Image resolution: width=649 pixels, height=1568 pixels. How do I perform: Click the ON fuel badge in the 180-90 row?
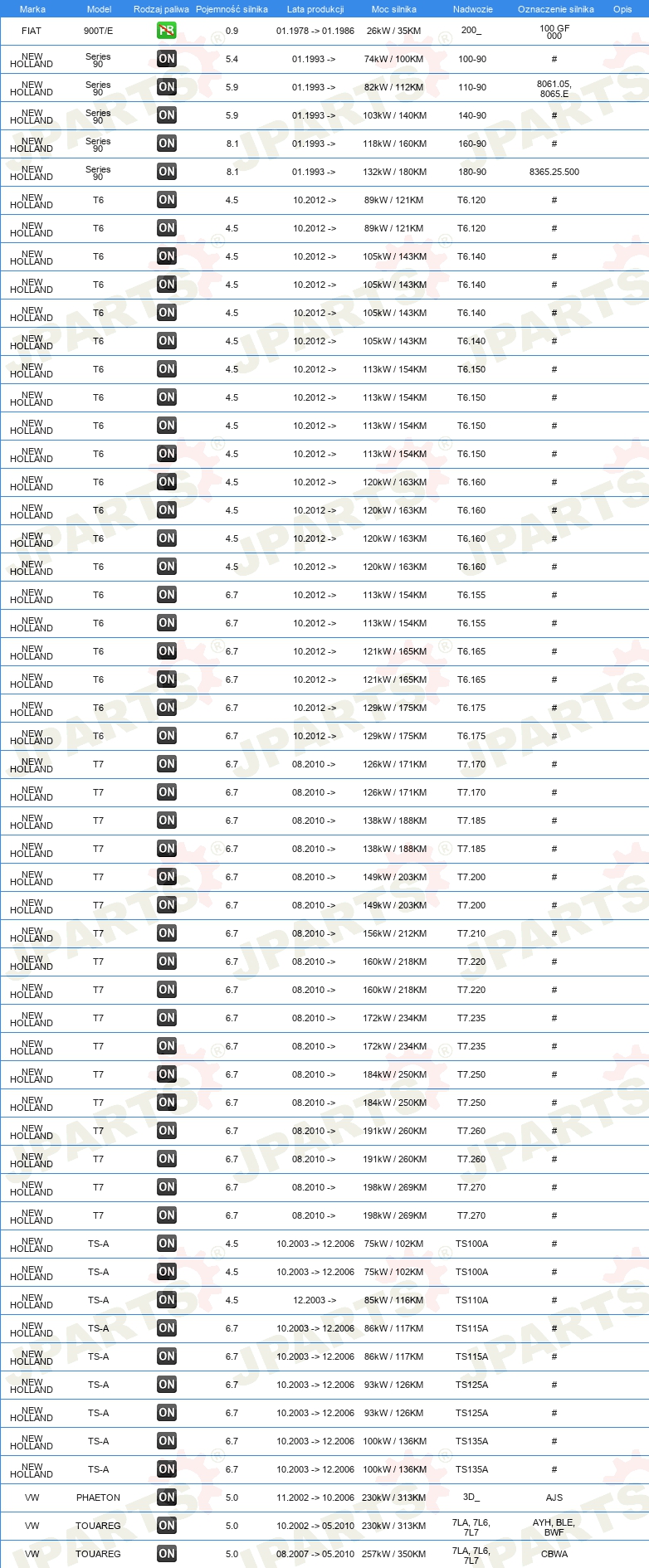pyautogui.click(x=167, y=172)
